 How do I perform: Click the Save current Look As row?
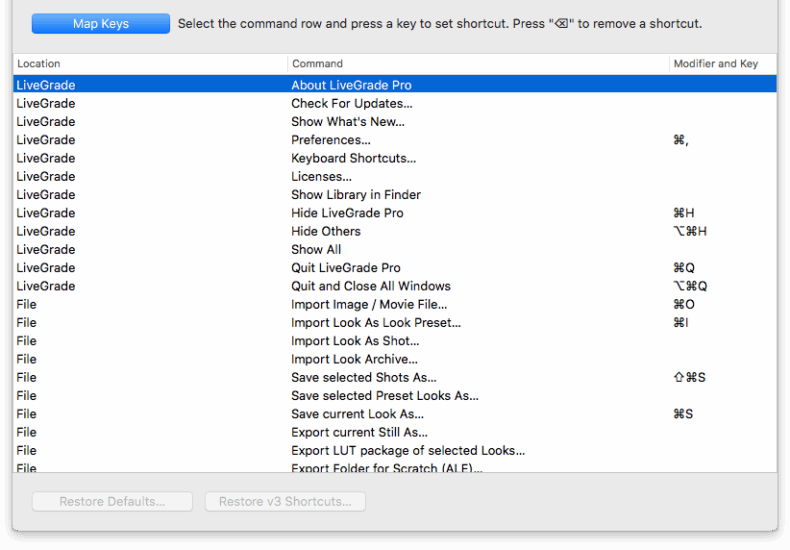(x=357, y=414)
